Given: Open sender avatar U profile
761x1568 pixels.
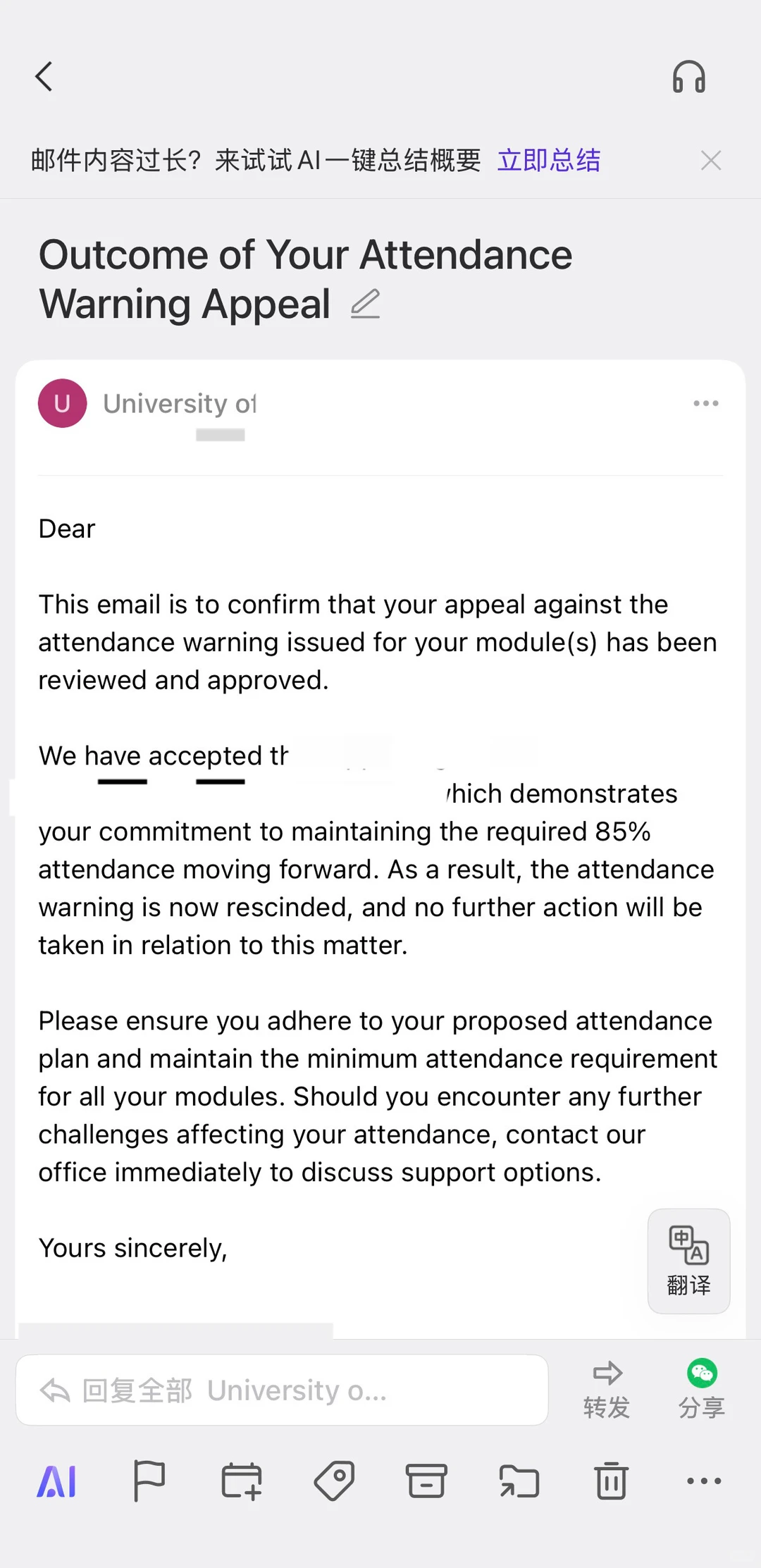Looking at the screenshot, I should [x=63, y=403].
